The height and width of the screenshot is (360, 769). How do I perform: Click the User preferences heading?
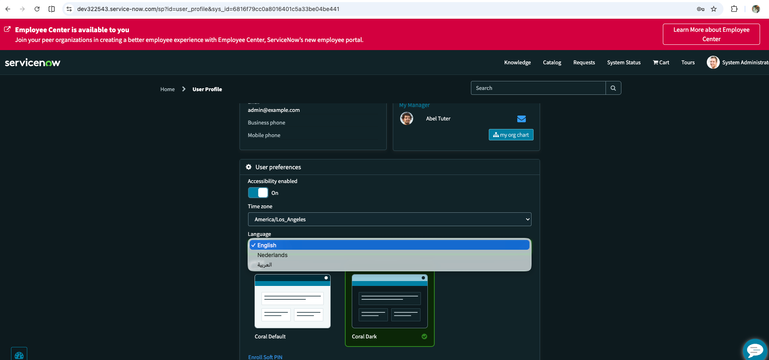(x=278, y=167)
